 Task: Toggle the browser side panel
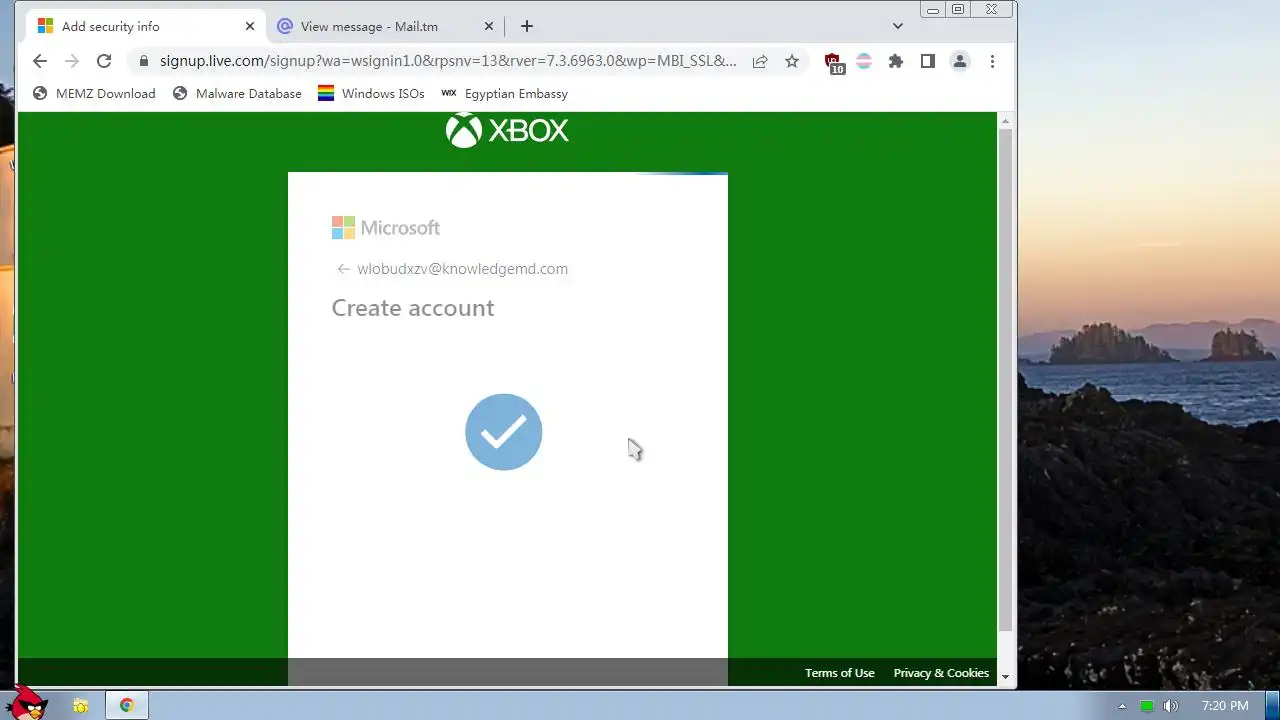click(928, 61)
